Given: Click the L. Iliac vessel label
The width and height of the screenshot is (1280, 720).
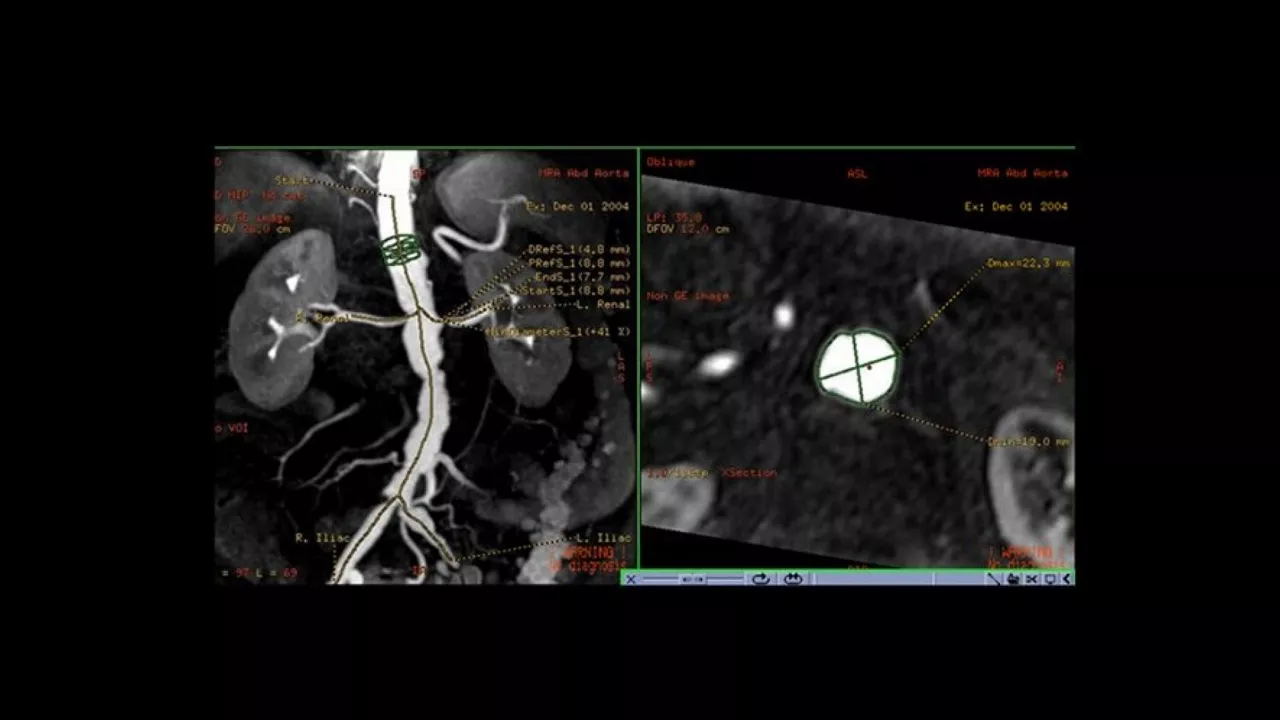Looking at the screenshot, I should click(x=605, y=538).
